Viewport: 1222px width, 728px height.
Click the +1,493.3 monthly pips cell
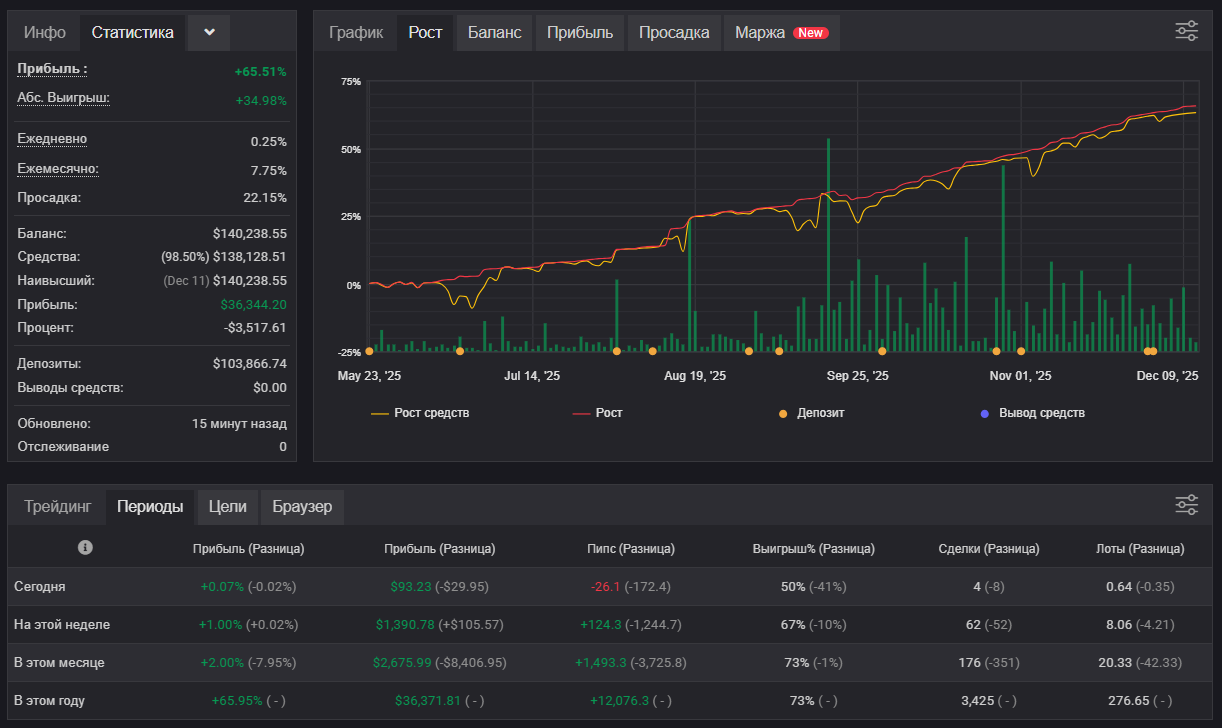601,662
